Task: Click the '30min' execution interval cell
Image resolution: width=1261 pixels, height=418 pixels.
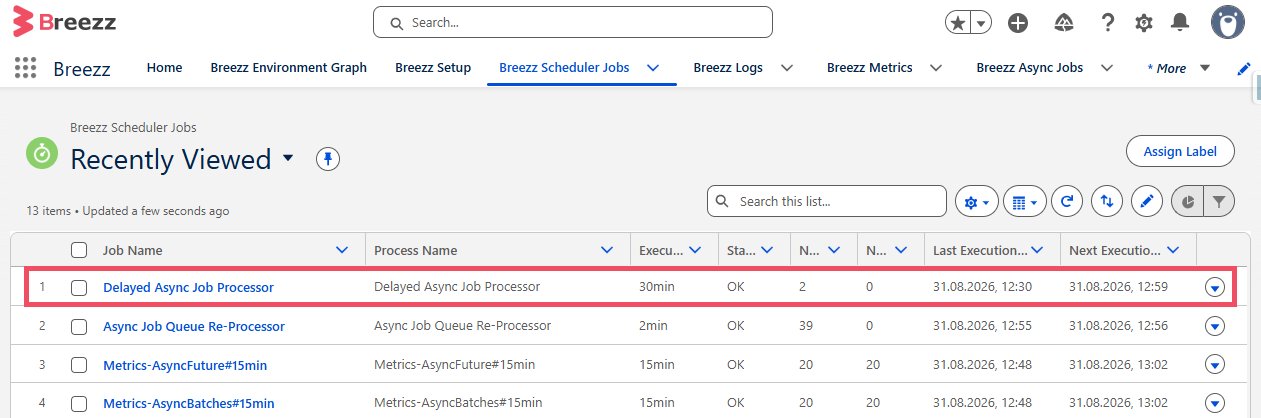Action: tap(657, 287)
